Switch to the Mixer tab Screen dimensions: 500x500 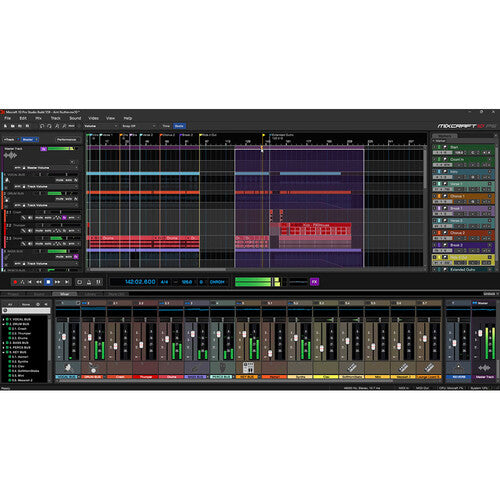[64, 294]
